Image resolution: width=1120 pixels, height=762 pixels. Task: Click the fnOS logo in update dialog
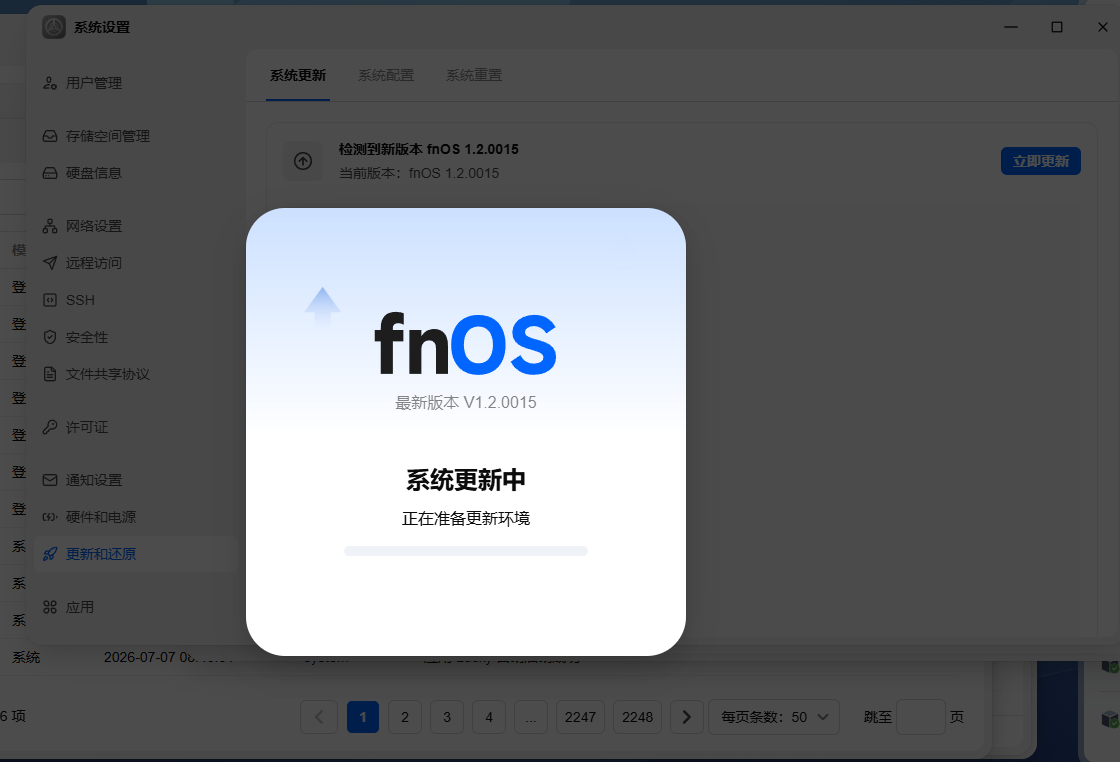tap(466, 343)
